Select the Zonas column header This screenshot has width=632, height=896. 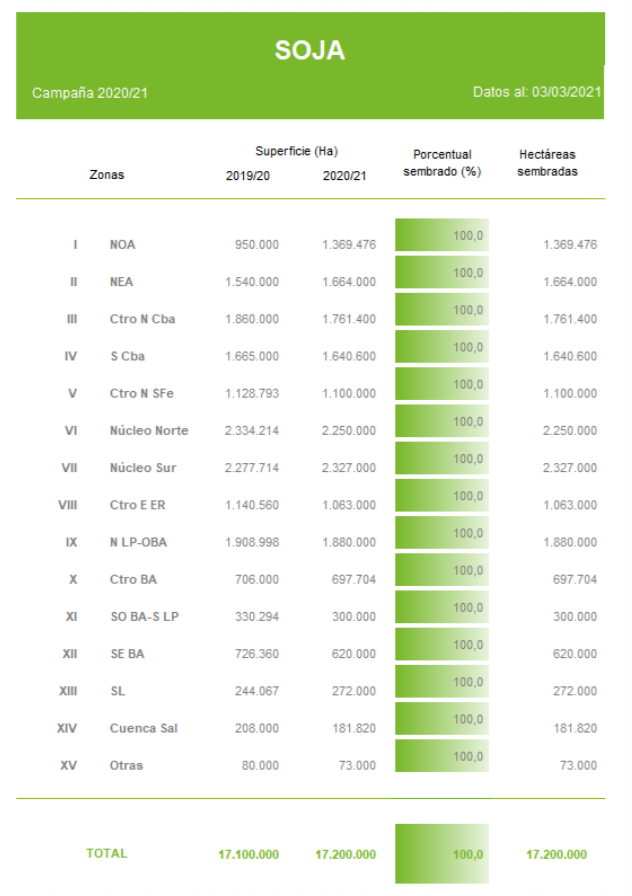tap(107, 175)
